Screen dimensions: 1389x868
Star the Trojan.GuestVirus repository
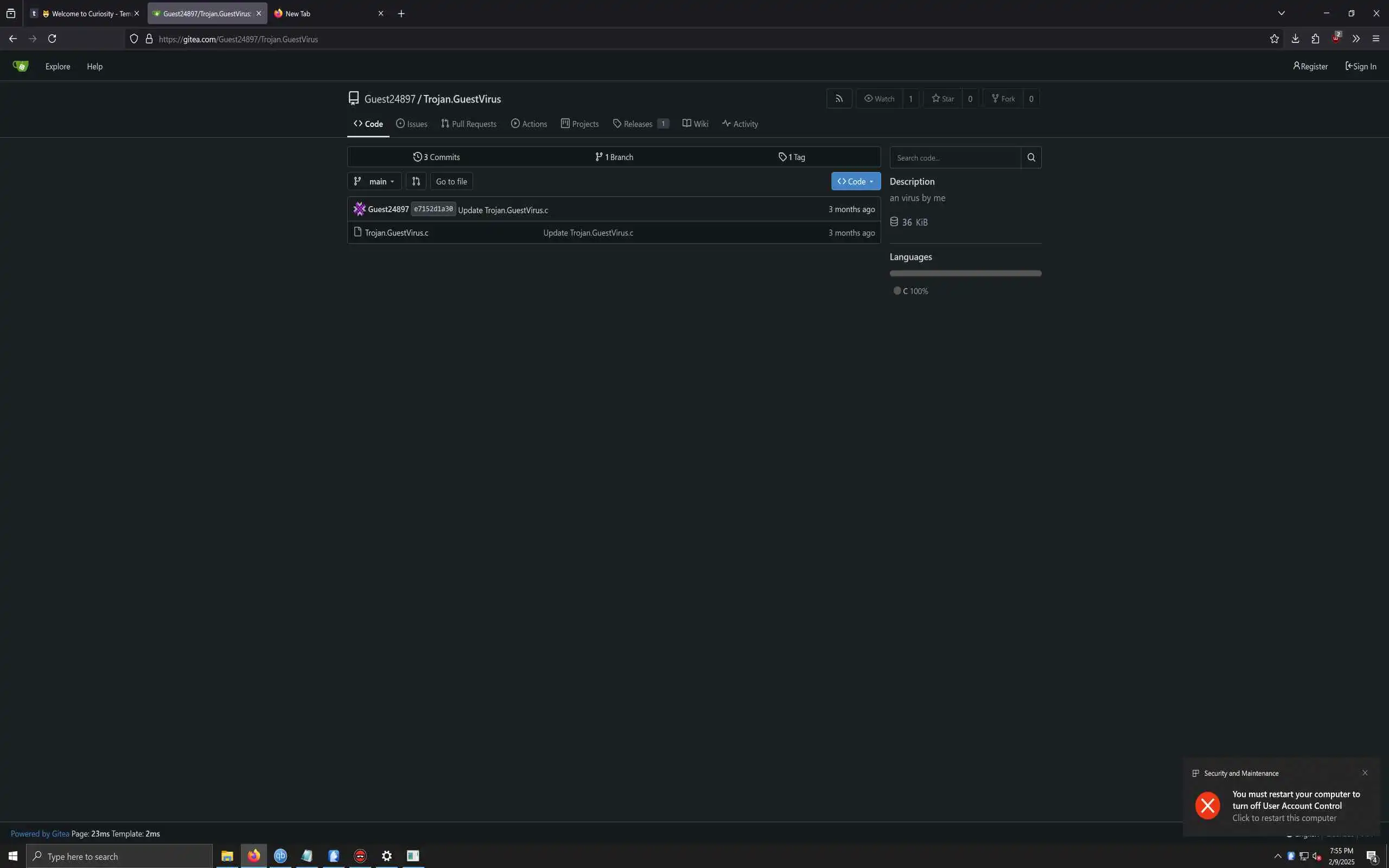[942, 99]
